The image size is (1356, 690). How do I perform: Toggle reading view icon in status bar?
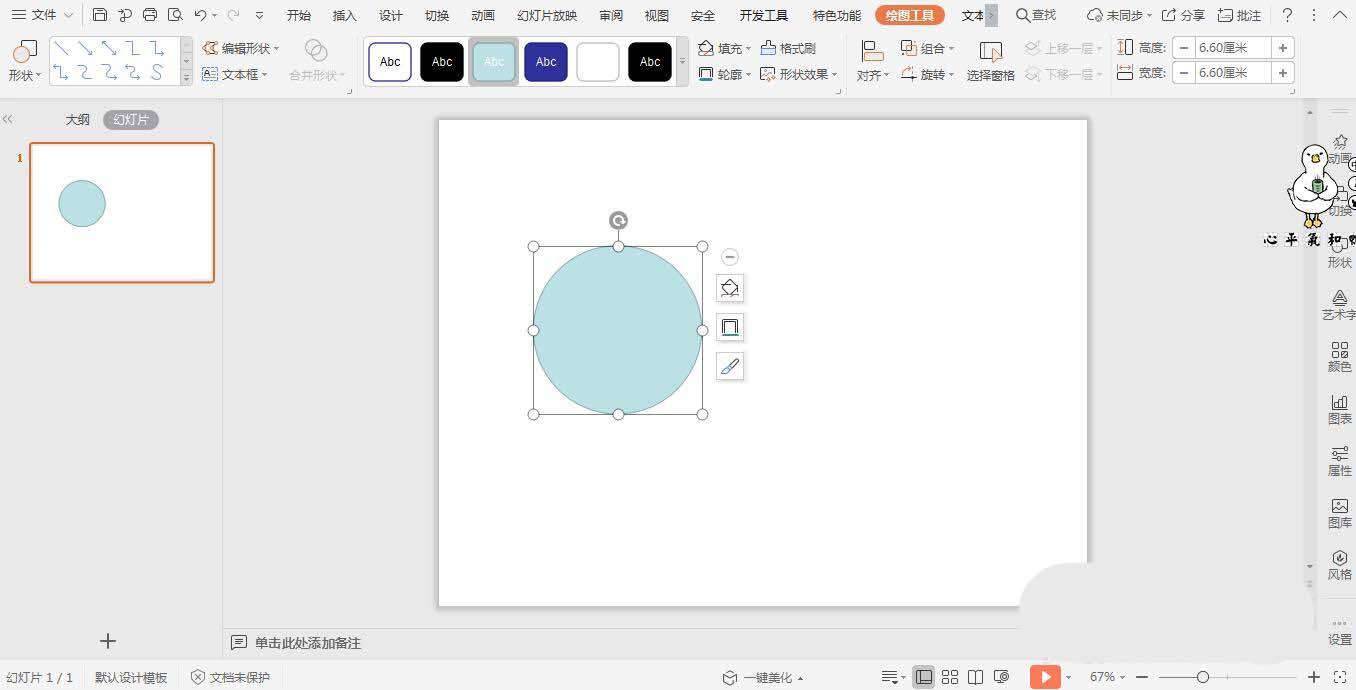[976, 677]
